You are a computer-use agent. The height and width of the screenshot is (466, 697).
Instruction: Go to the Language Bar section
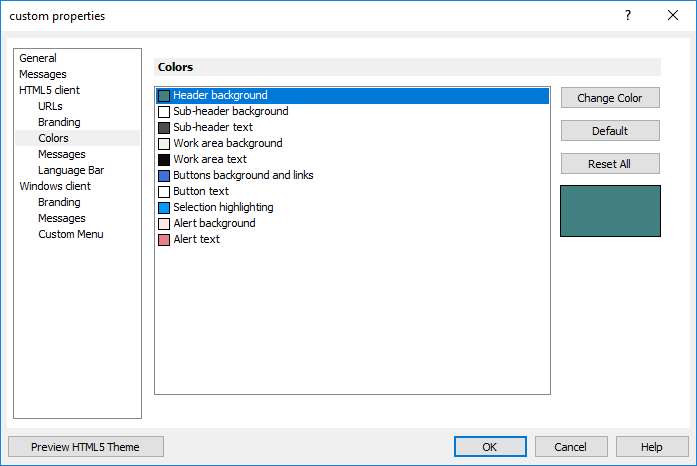pos(71,170)
